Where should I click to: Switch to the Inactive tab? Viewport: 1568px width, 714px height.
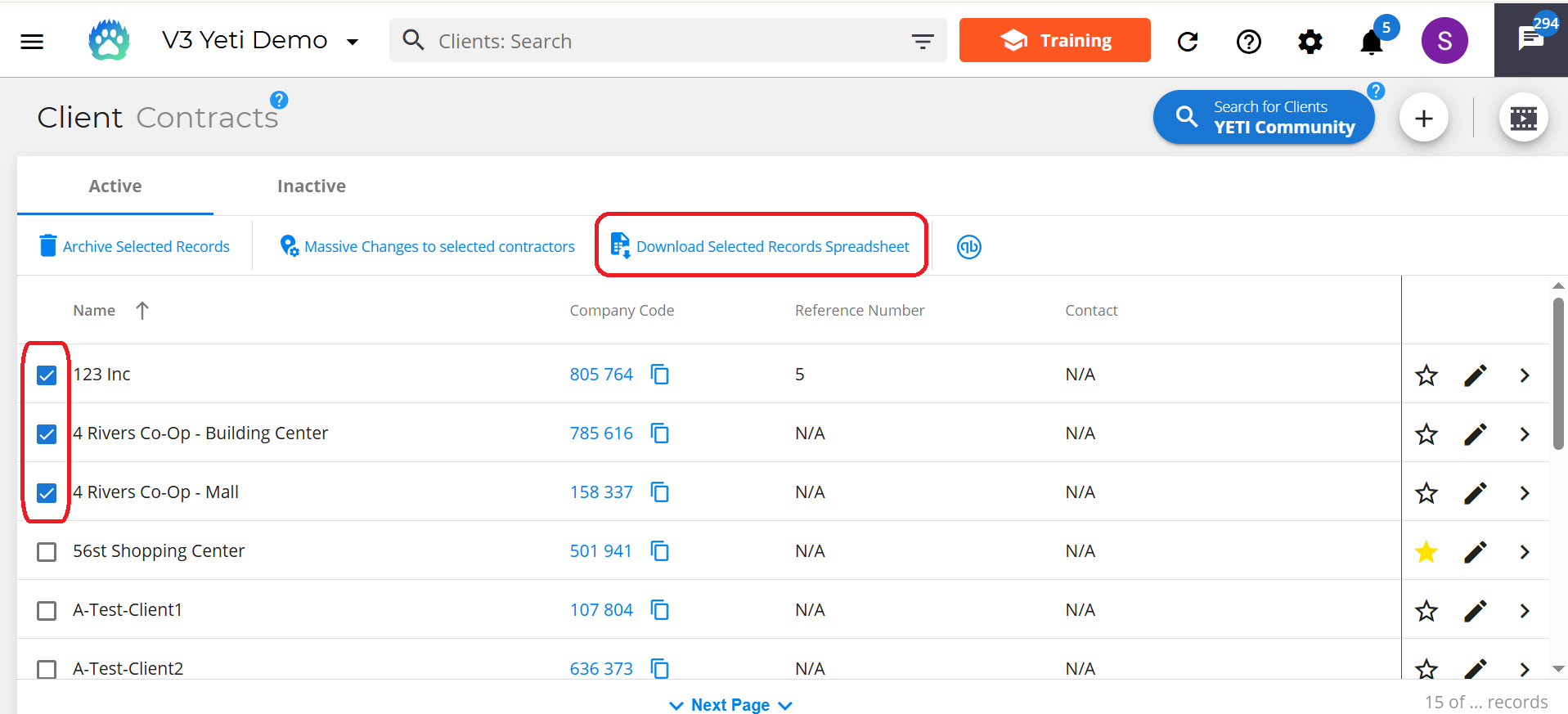click(x=312, y=186)
